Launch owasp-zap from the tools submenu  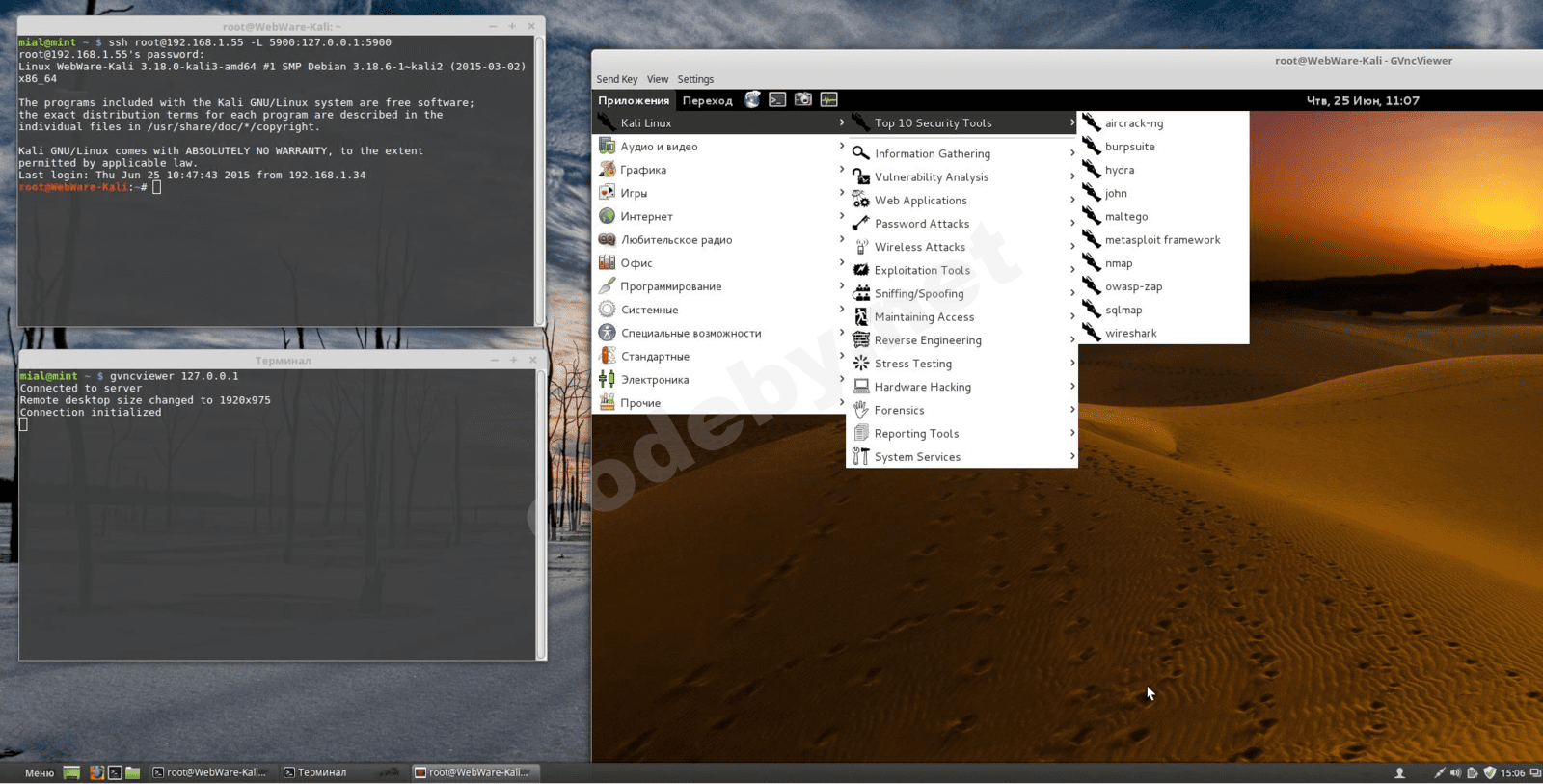click(x=1164, y=286)
